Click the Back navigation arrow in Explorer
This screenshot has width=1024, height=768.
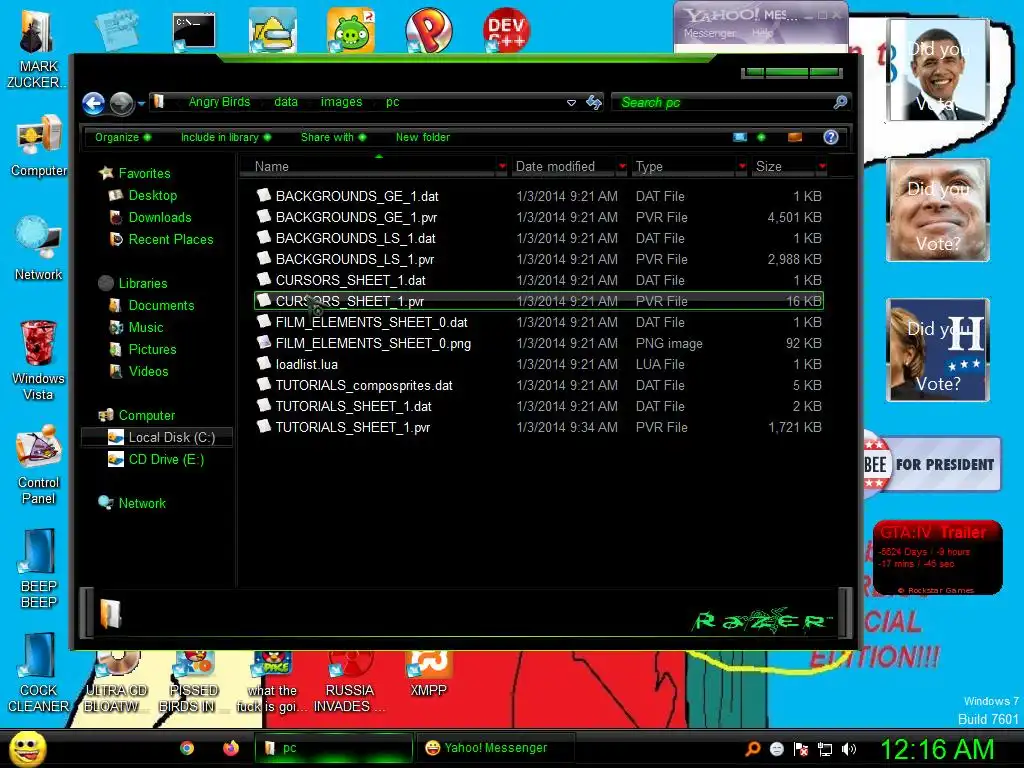click(x=93, y=103)
